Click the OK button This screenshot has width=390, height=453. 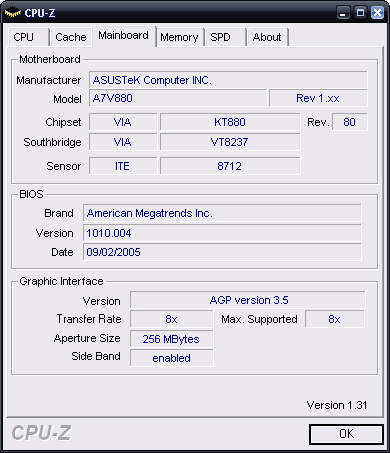coord(346,434)
